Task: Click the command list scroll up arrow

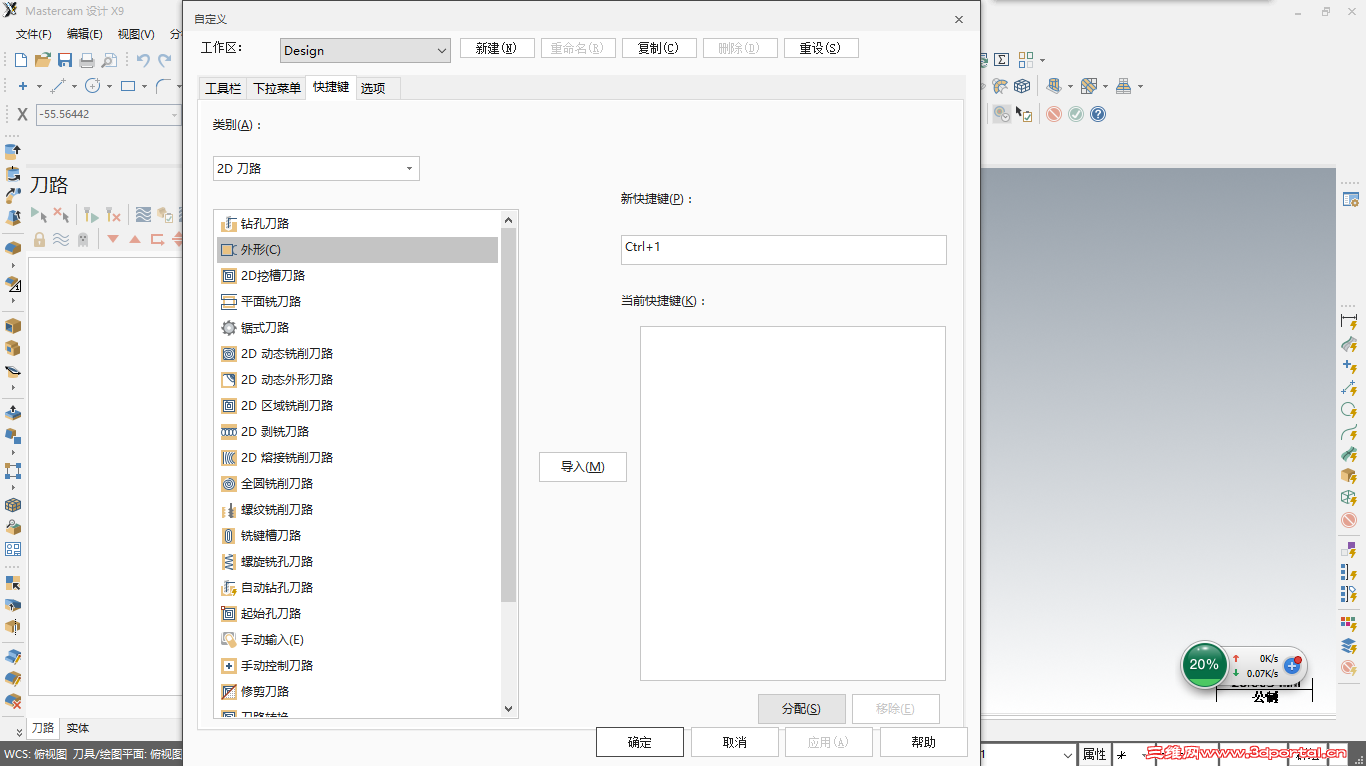Action: 509,220
